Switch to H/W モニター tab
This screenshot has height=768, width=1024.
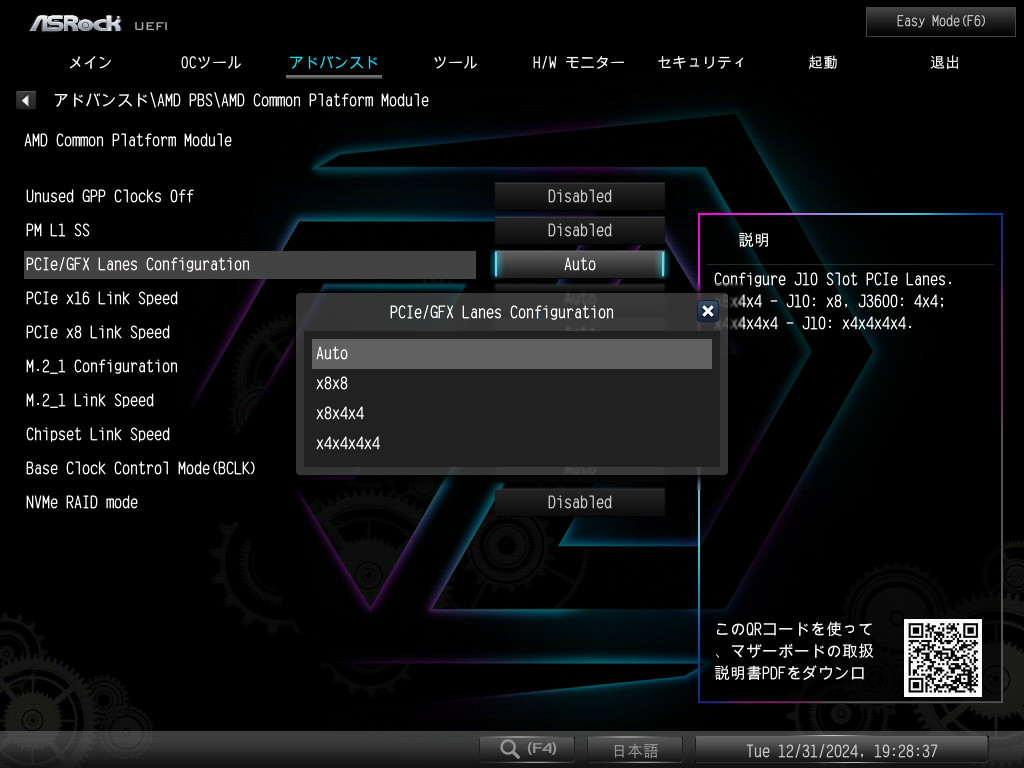[578, 63]
